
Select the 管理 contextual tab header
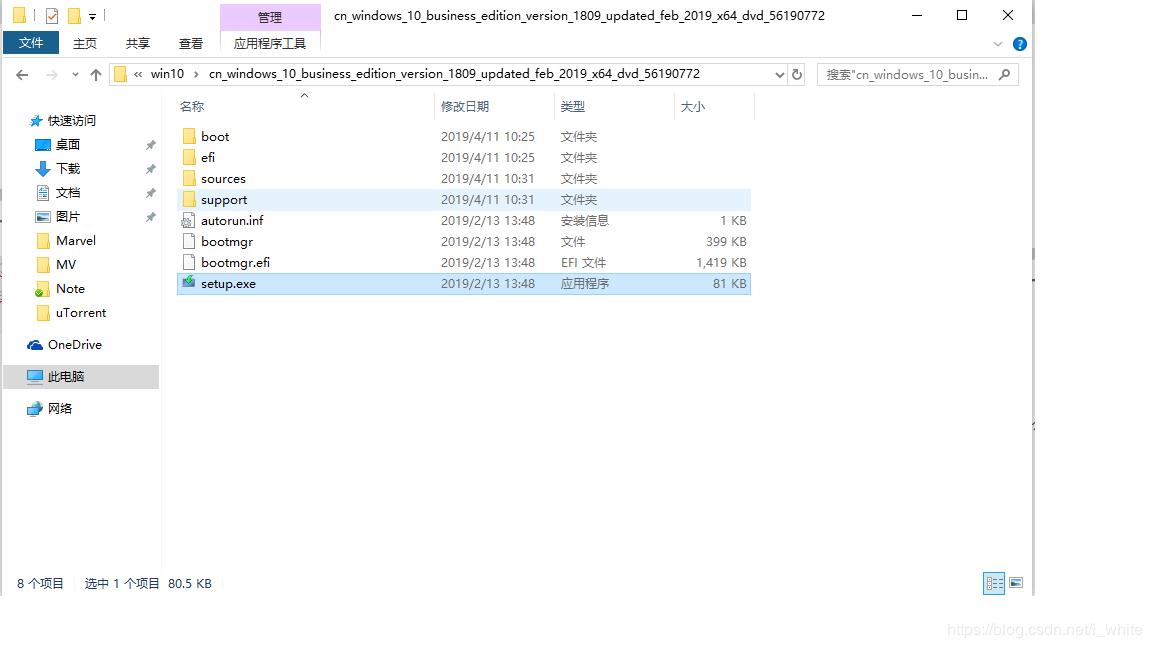[x=270, y=17]
